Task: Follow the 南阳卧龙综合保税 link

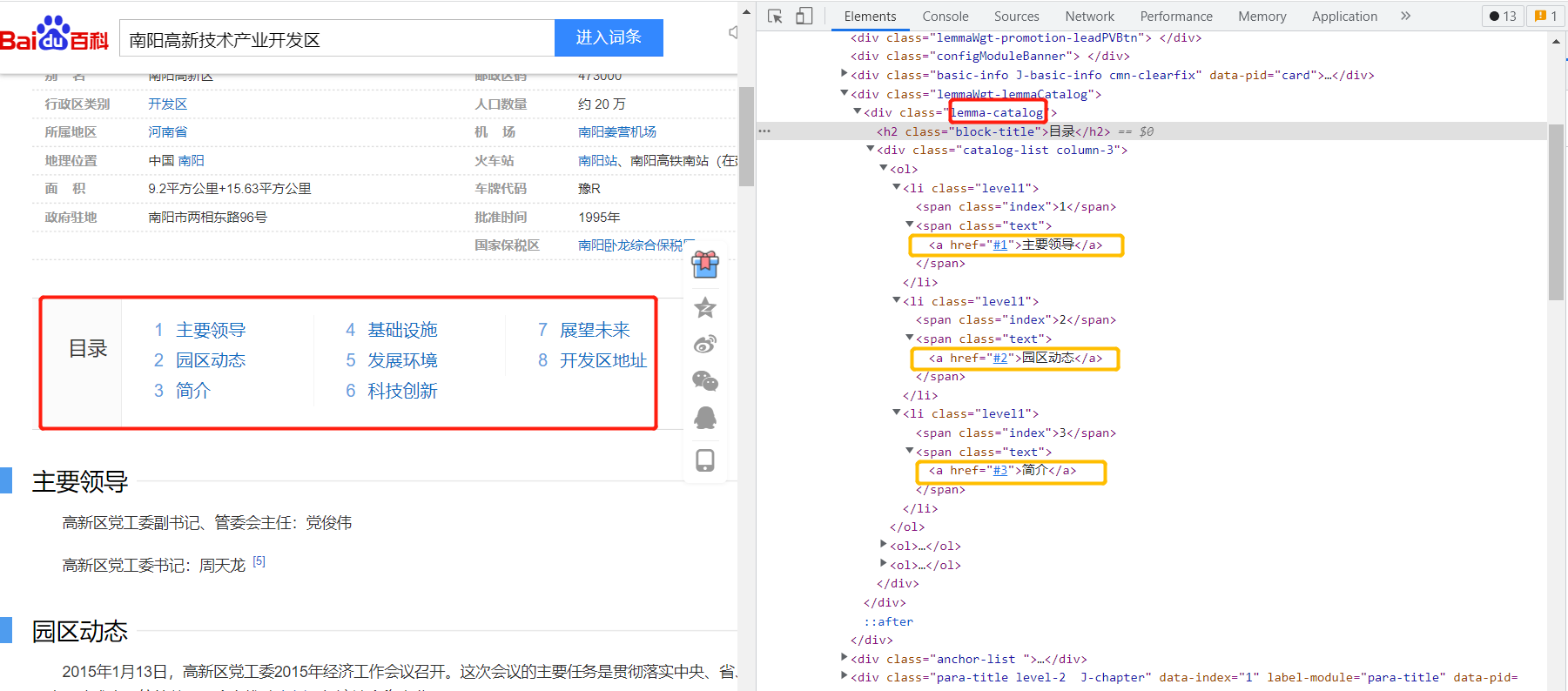Action: click(636, 245)
